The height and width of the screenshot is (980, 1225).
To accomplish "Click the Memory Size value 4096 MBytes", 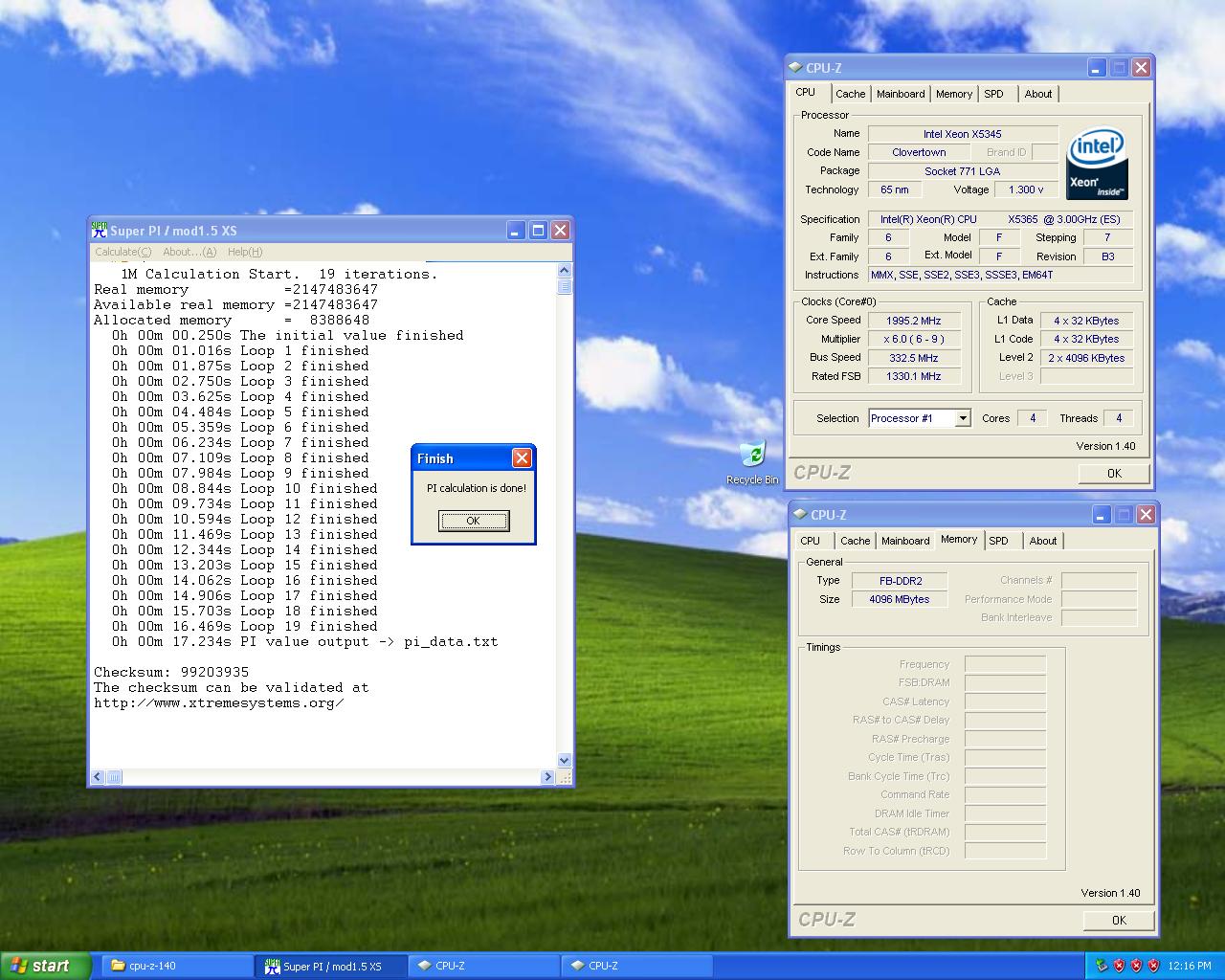I will point(900,599).
